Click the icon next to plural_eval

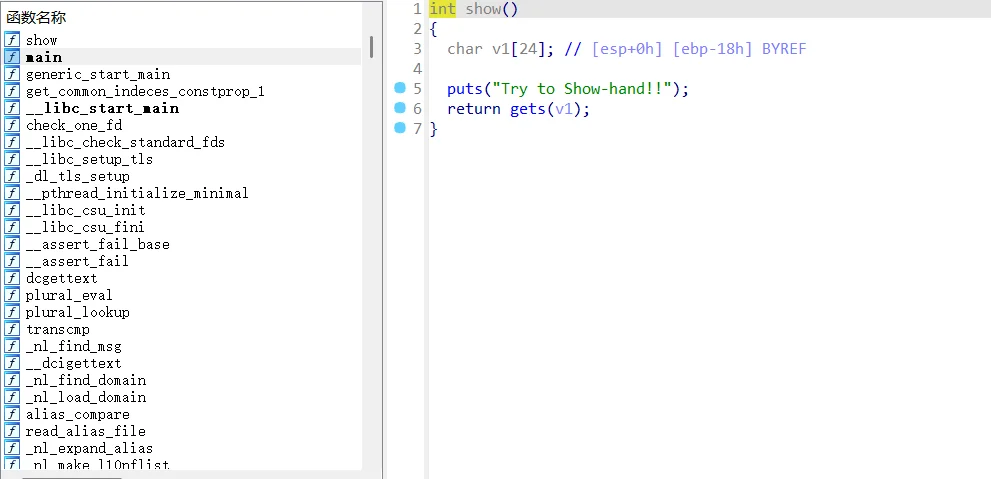tap(12, 295)
